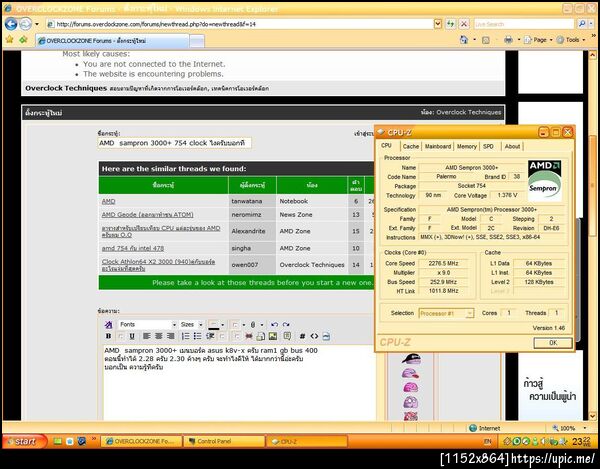This screenshot has height=469, width=600.
Task: Click the Print icon in IE toolbar
Action: click(x=508, y=40)
